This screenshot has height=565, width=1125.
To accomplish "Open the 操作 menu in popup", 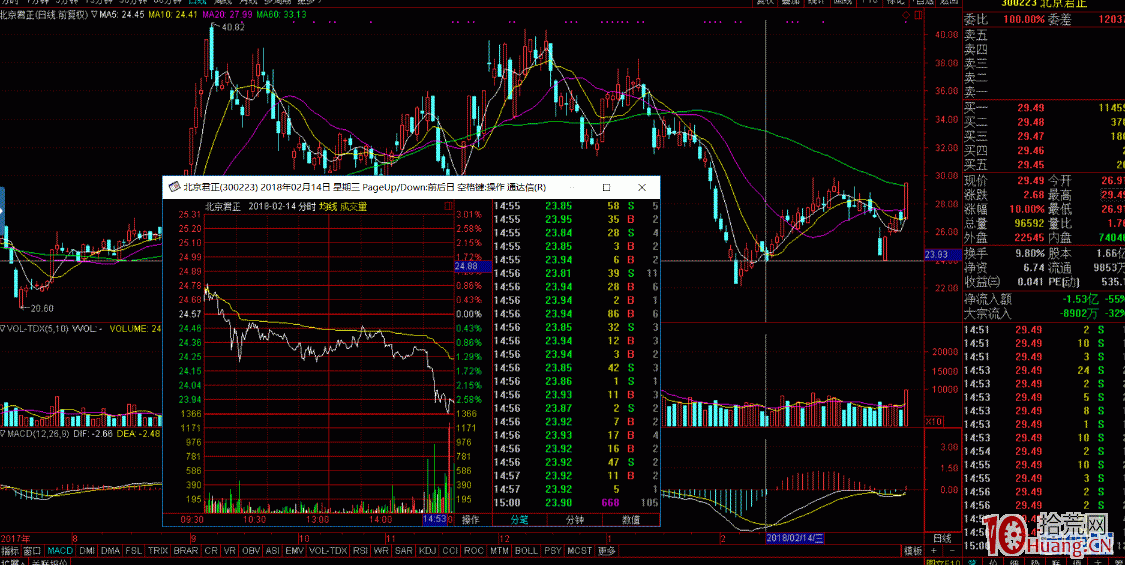I will tap(470, 519).
